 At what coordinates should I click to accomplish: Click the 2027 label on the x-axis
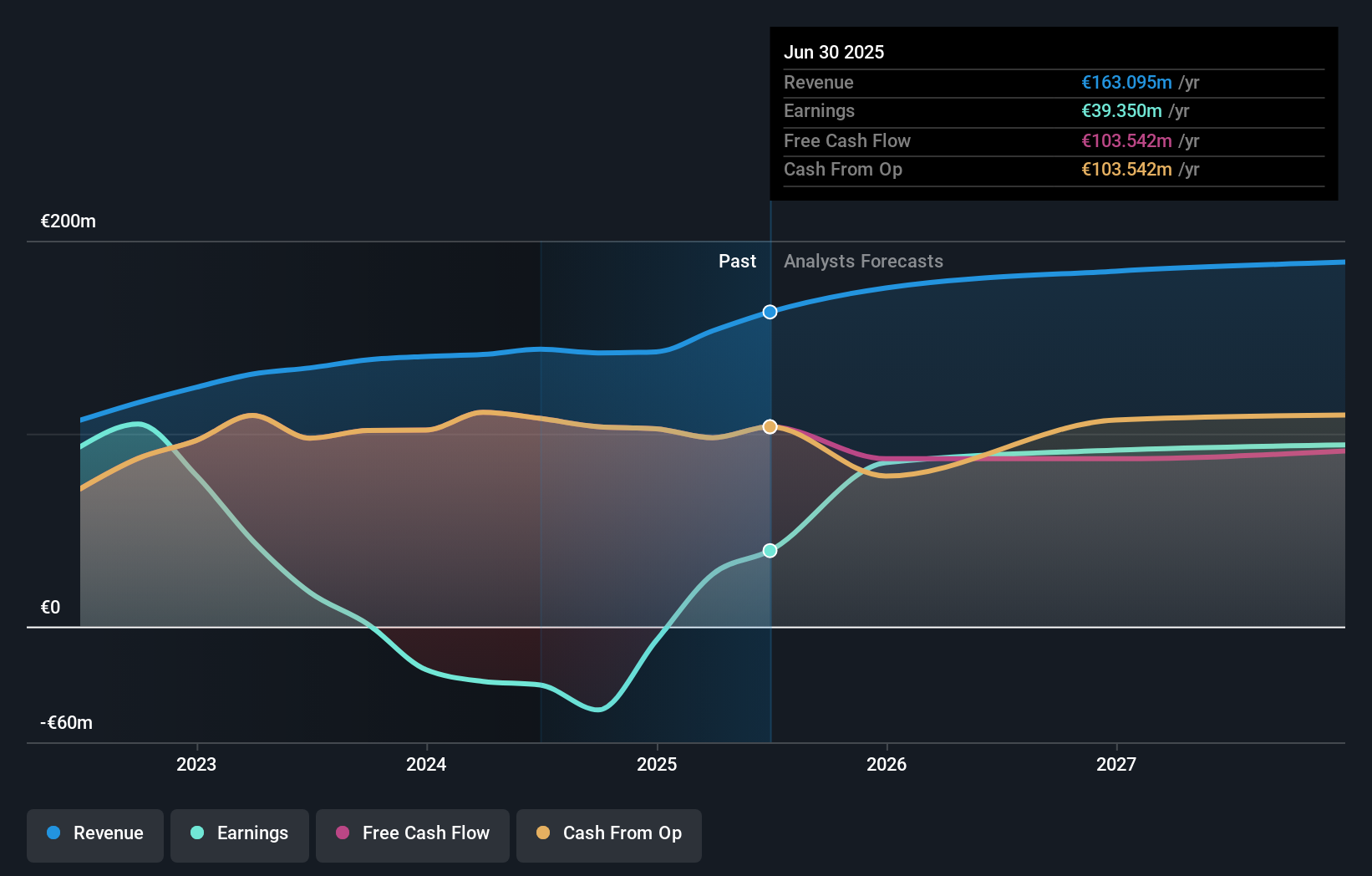click(x=1117, y=763)
